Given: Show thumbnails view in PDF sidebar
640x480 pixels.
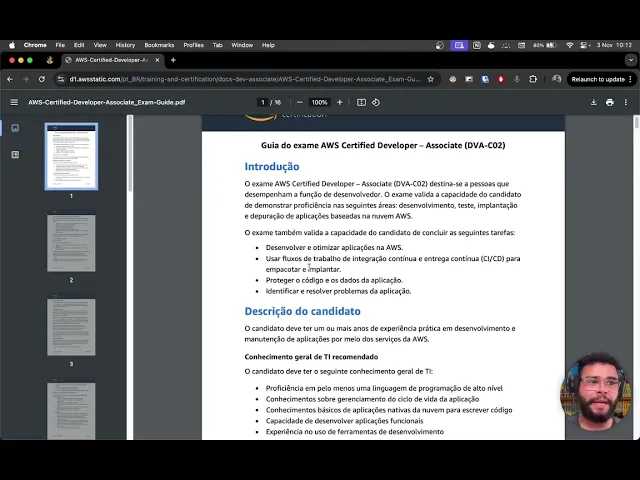Looking at the screenshot, I should (15, 128).
